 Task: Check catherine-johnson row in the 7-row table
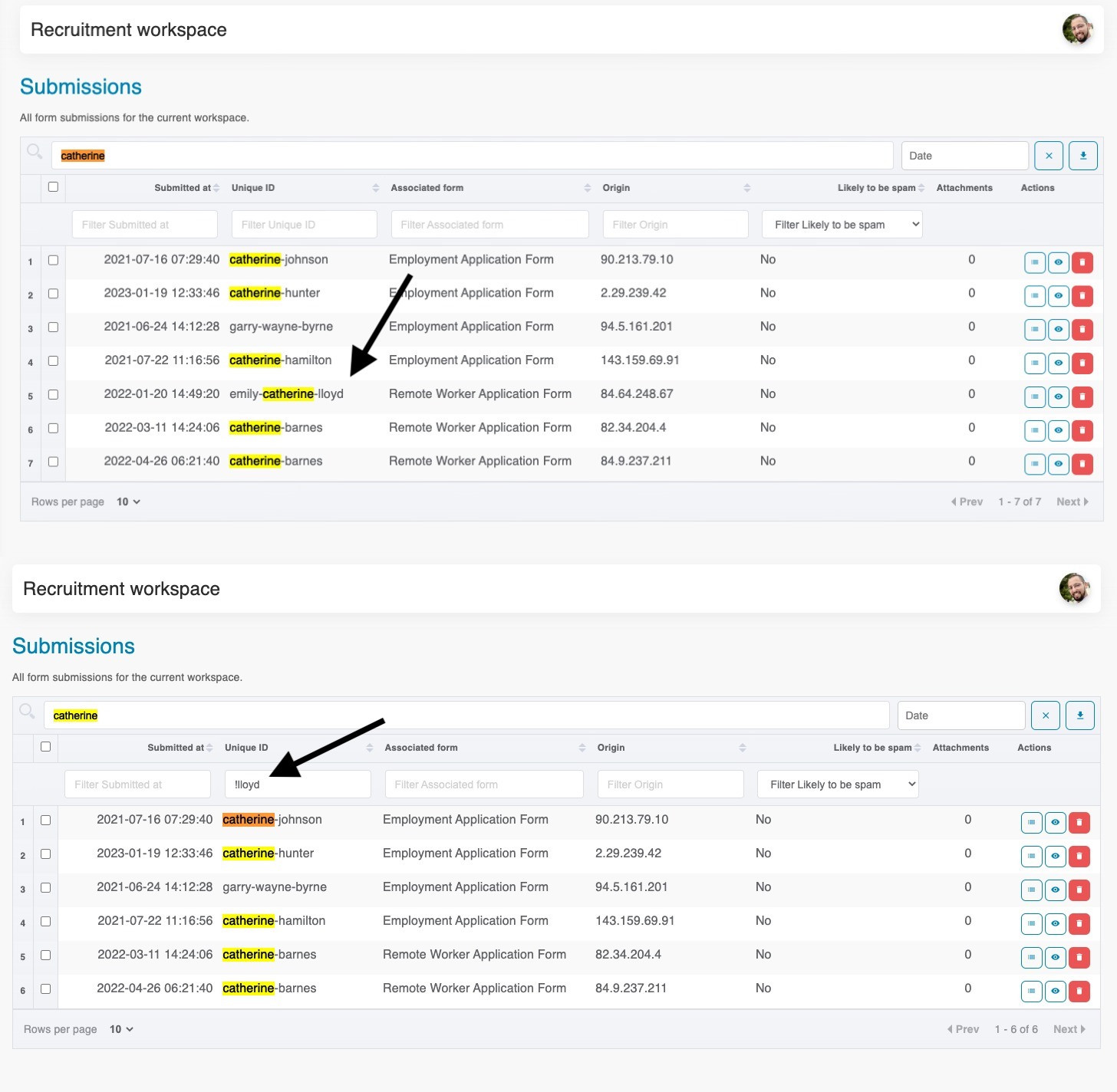53,260
